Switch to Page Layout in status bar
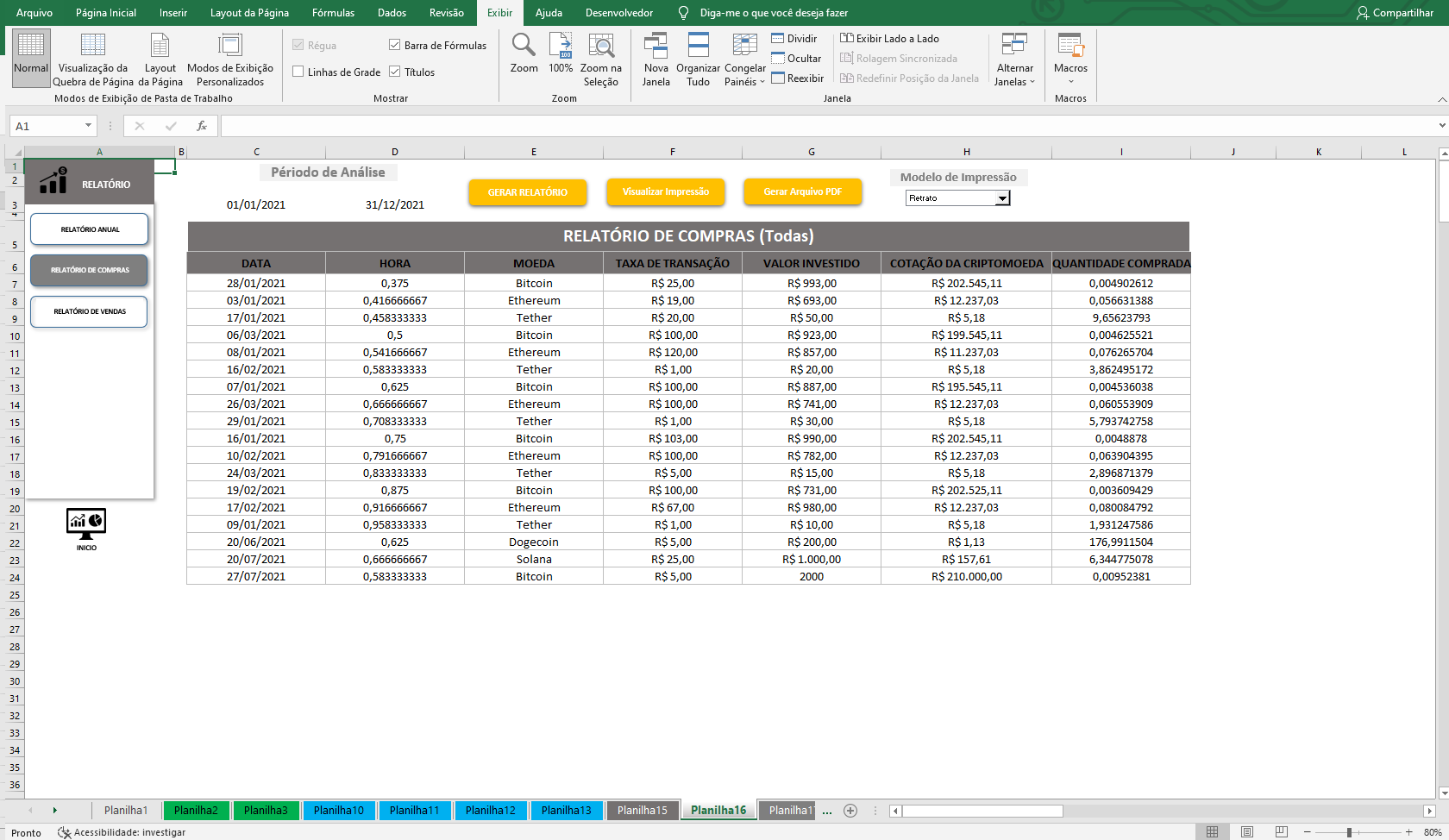Viewport: 1449px width, 840px height. pyautogui.click(x=1247, y=832)
